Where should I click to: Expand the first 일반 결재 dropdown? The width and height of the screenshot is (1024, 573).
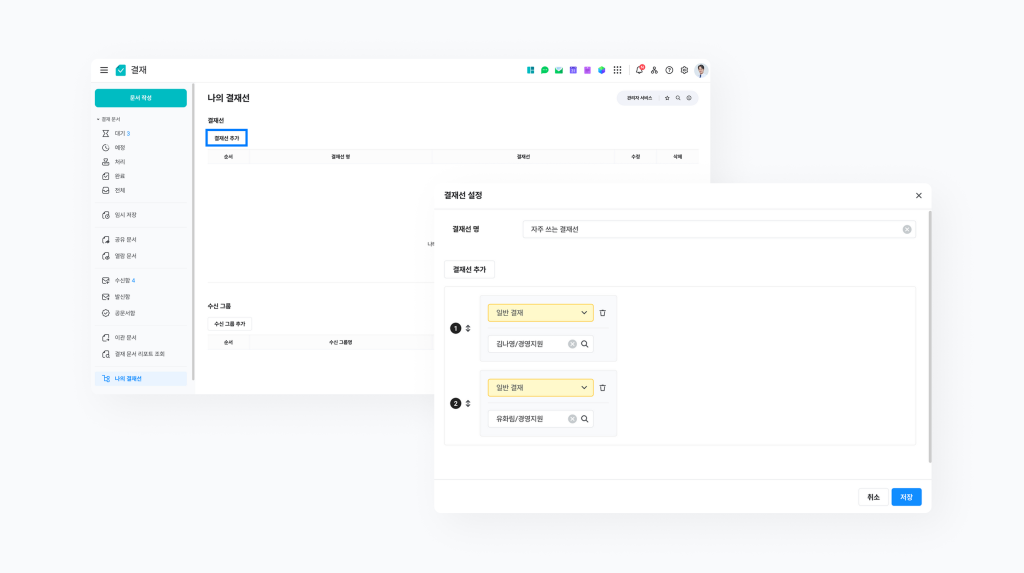point(540,313)
